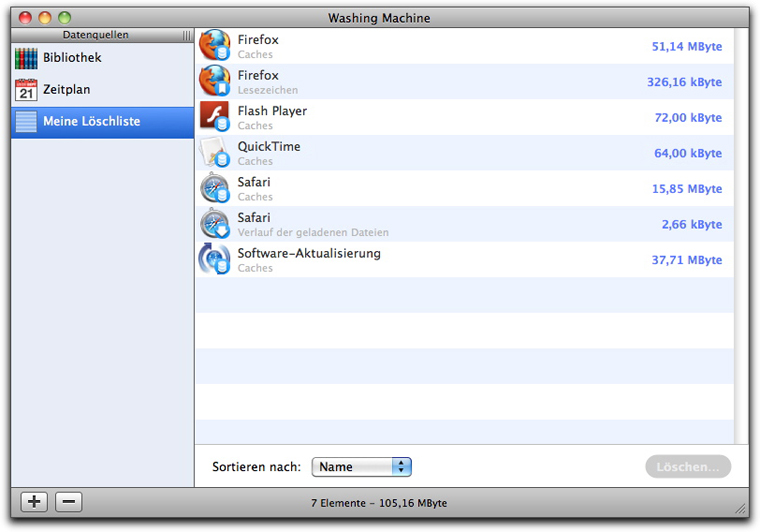Click the 15,85 MByte size value
This screenshot has height=532, width=760.
(x=687, y=189)
